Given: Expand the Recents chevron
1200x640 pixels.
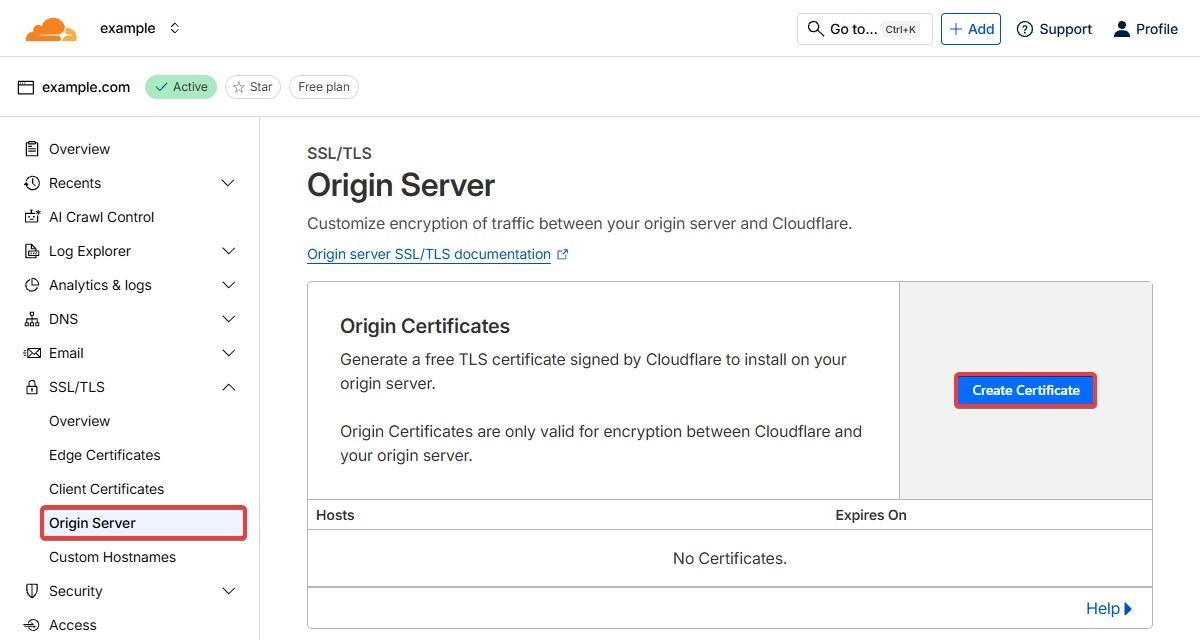Looking at the screenshot, I should tap(228, 183).
